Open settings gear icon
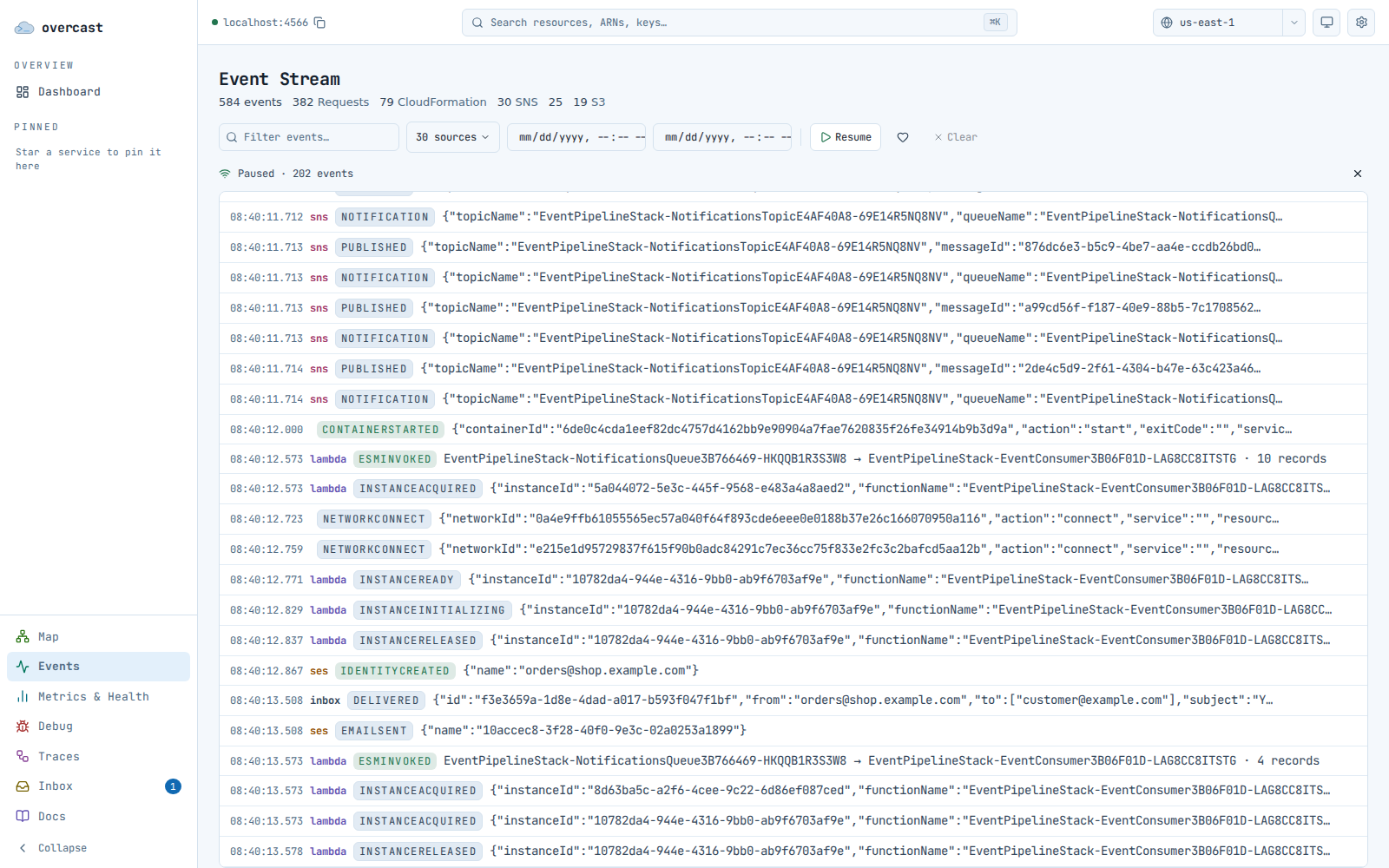Screen dimensions: 1389x868 pos(1361,23)
